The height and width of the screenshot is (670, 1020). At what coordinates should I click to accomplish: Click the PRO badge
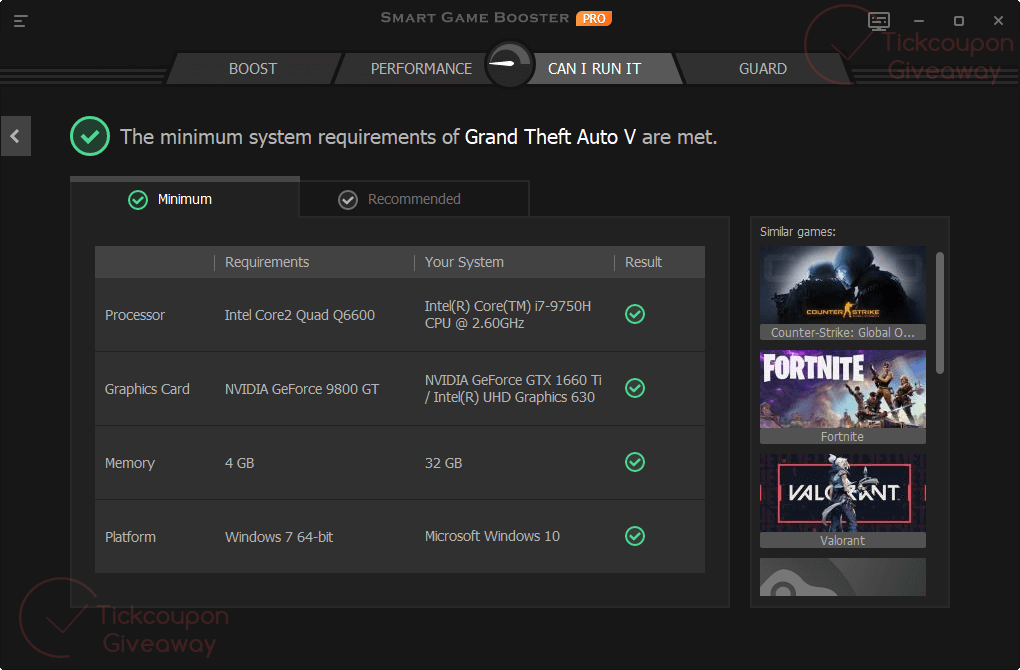[x=593, y=18]
